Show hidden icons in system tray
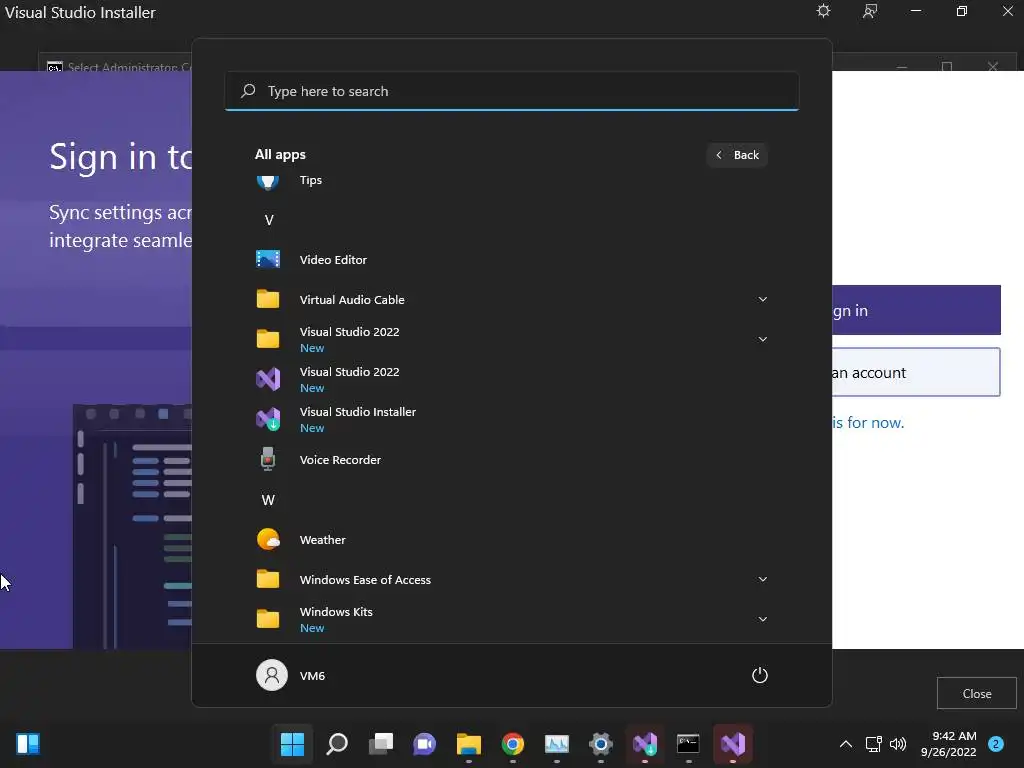 [846, 744]
